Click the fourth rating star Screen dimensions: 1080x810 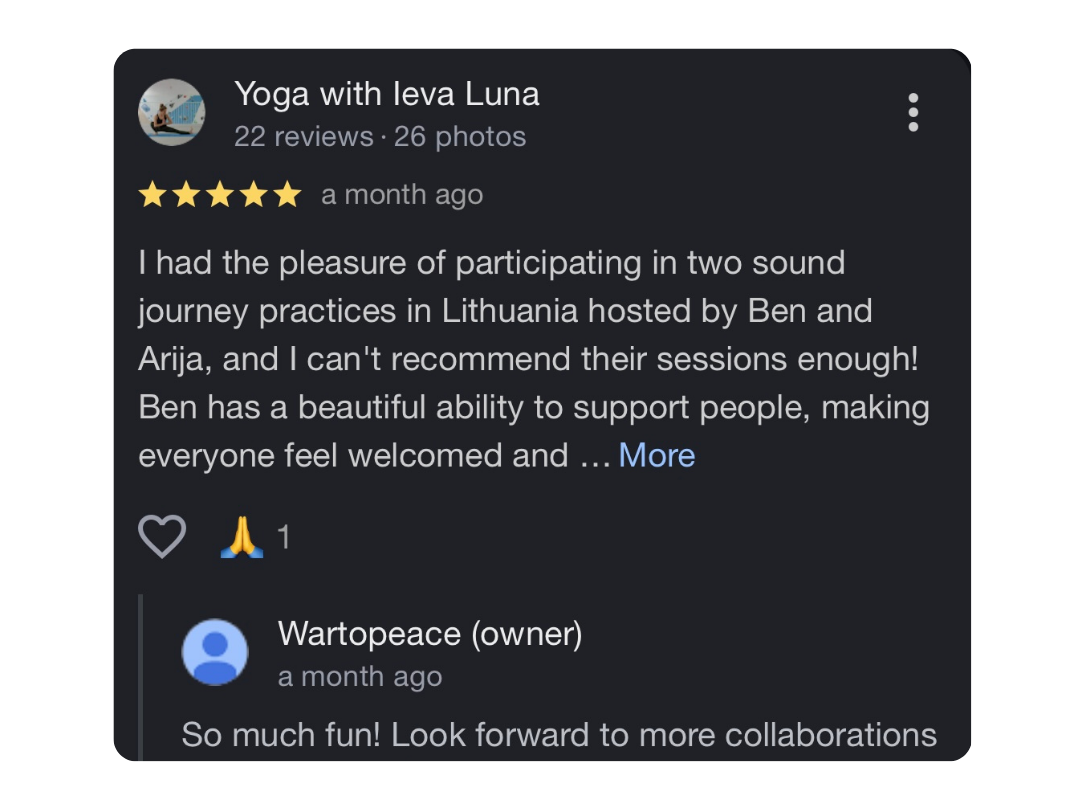(254, 195)
